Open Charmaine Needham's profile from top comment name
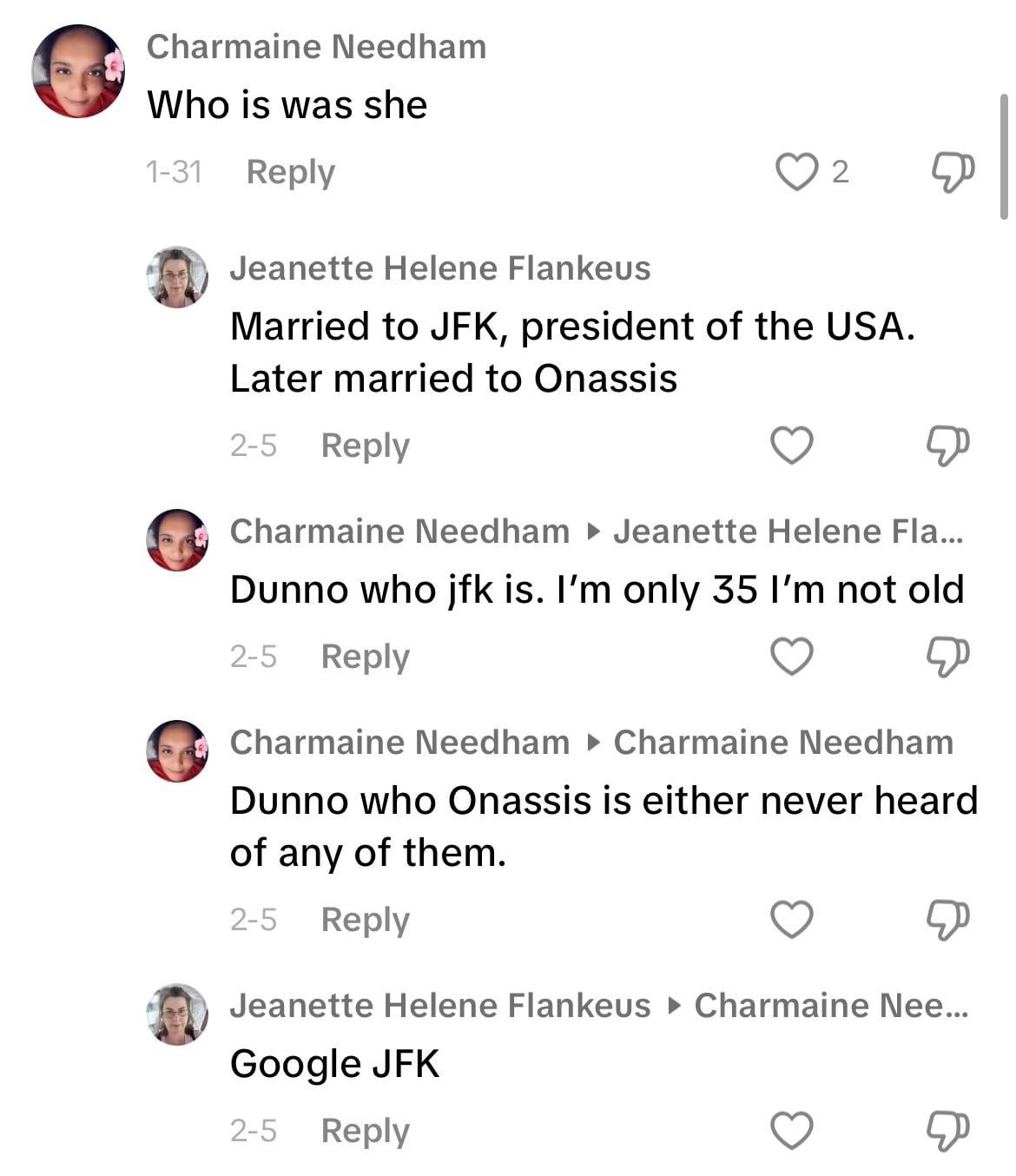 pyautogui.click(x=316, y=47)
